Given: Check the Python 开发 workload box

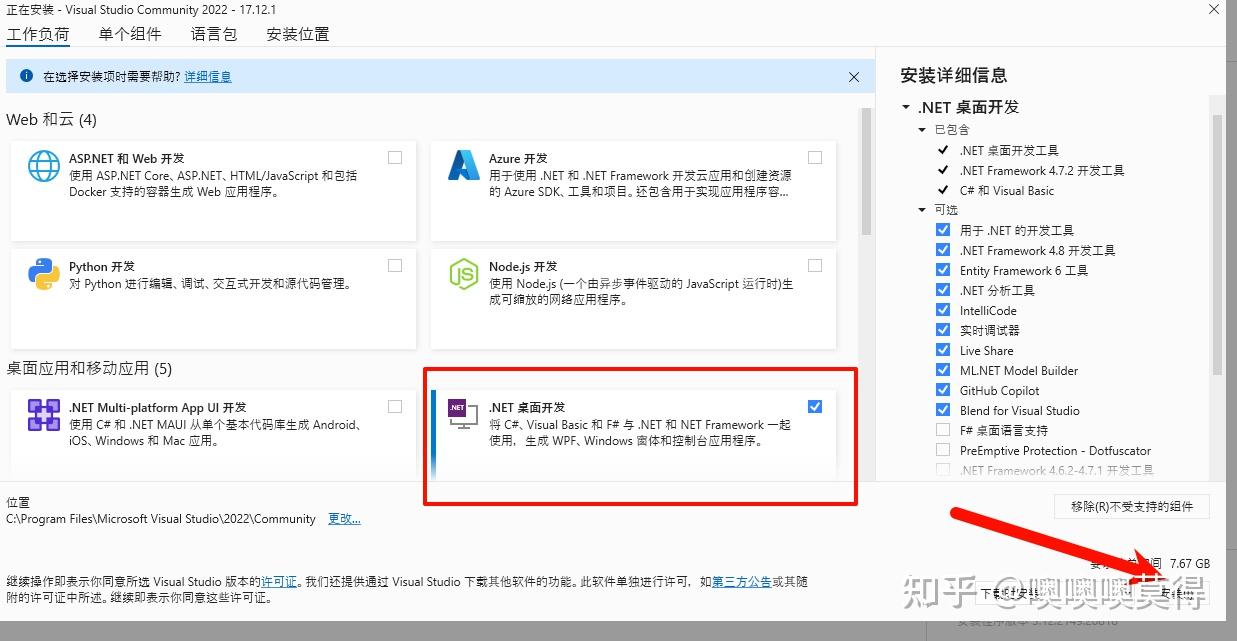Looking at the screenshot, I should [395, 265].
